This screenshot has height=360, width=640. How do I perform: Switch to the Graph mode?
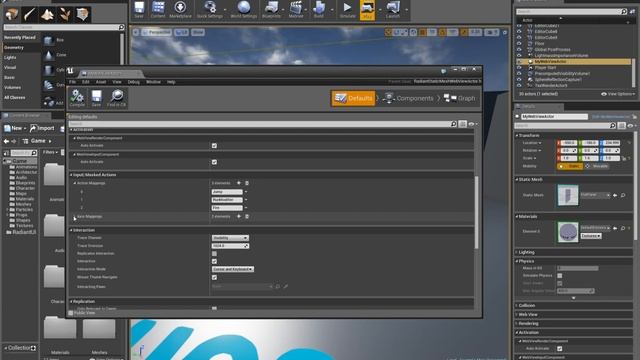click(x=460, y=98)
